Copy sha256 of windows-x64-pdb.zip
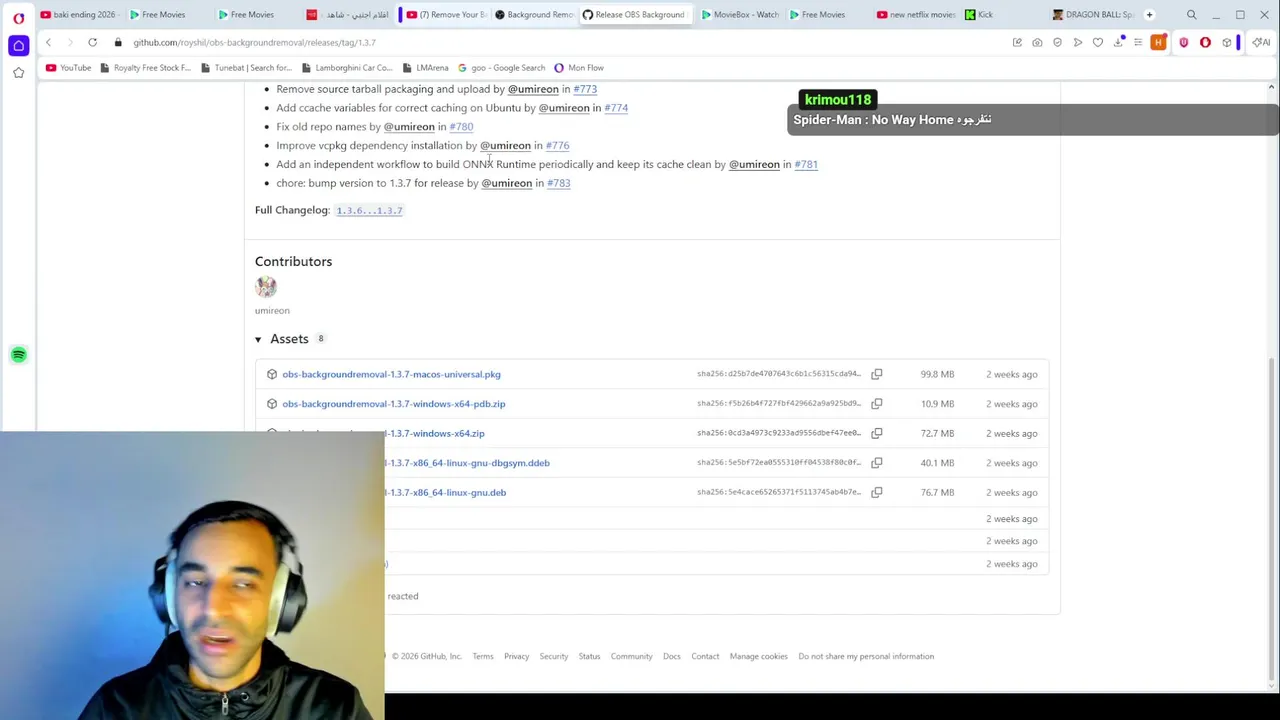Viewport: 1280px width, 720px height. (877, 404)
